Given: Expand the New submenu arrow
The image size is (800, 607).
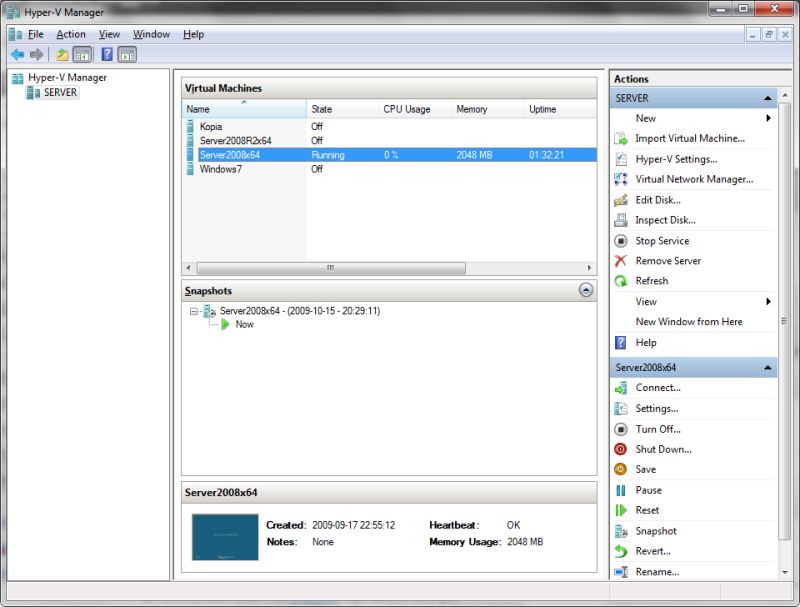Looking at the screenshot, I should tap(768, 118).
